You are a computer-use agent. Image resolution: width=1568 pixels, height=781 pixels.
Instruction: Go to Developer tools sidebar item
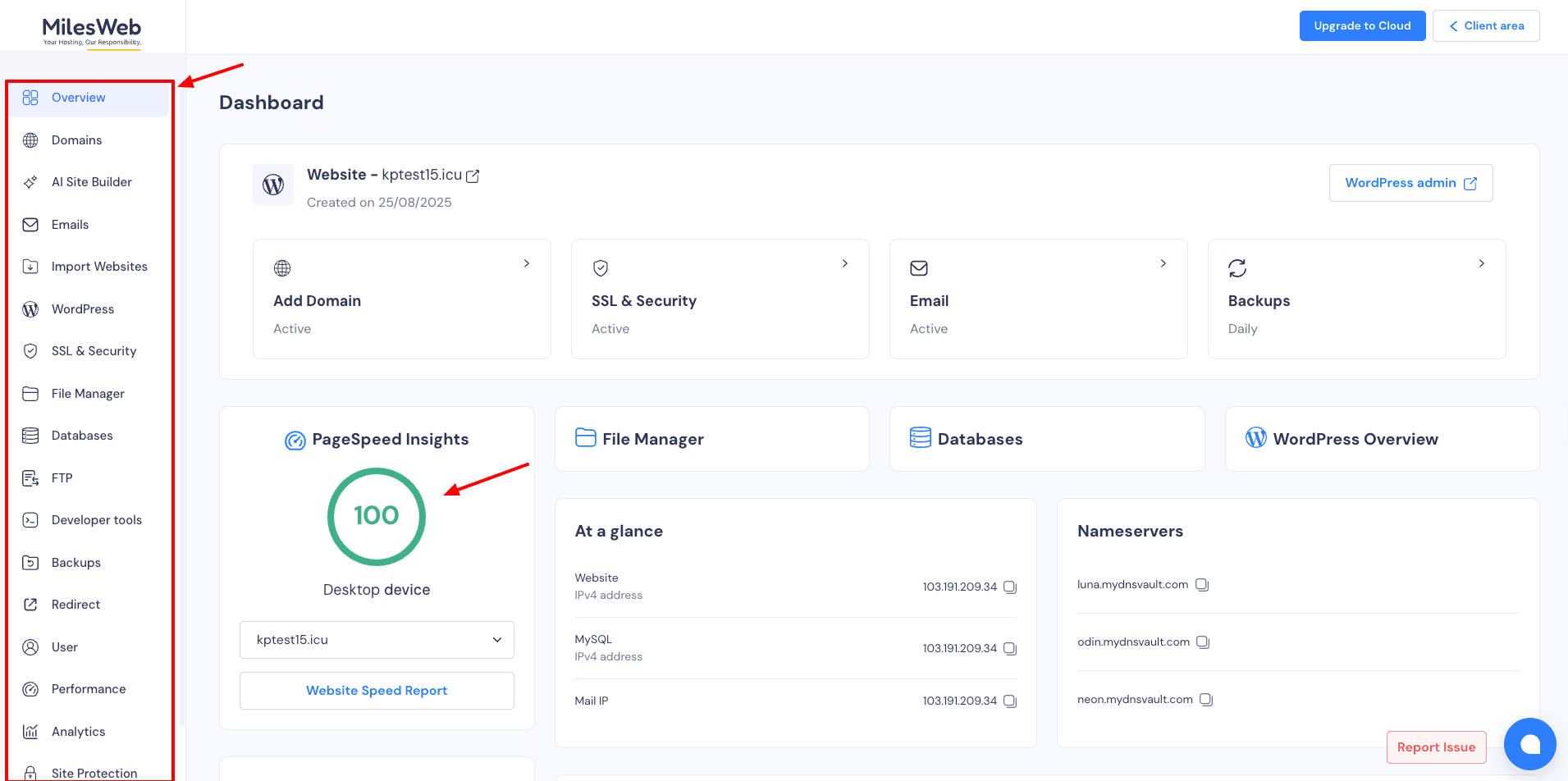coord(96,520)
